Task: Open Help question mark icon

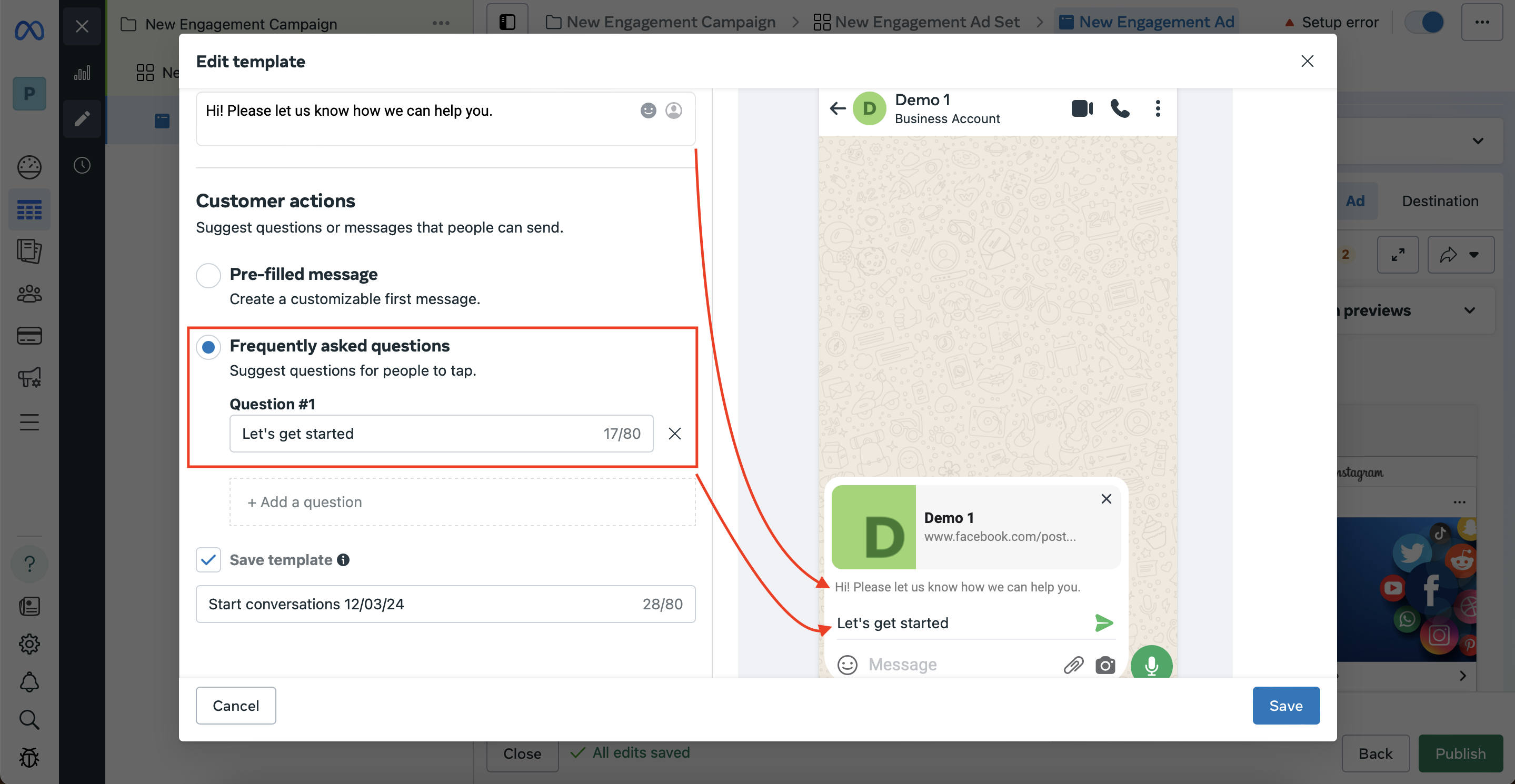Action: coord(29,564)
